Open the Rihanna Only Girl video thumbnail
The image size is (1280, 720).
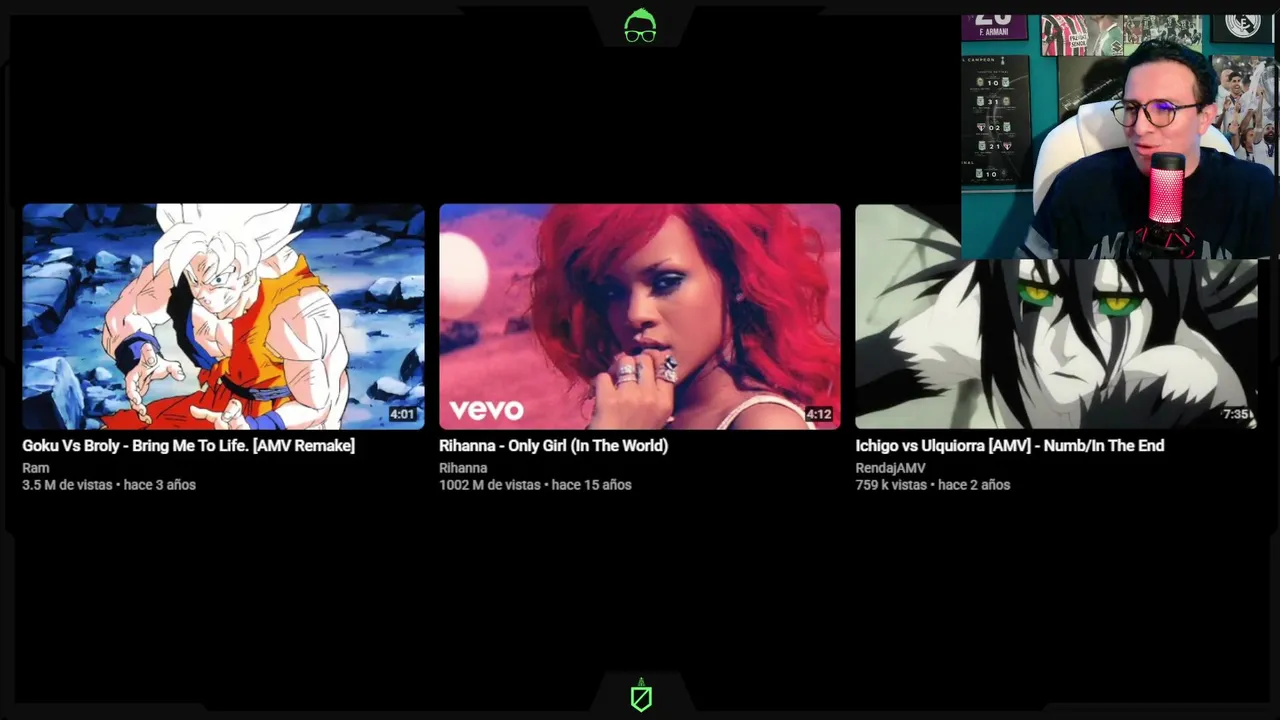click(x=640, y=316)
